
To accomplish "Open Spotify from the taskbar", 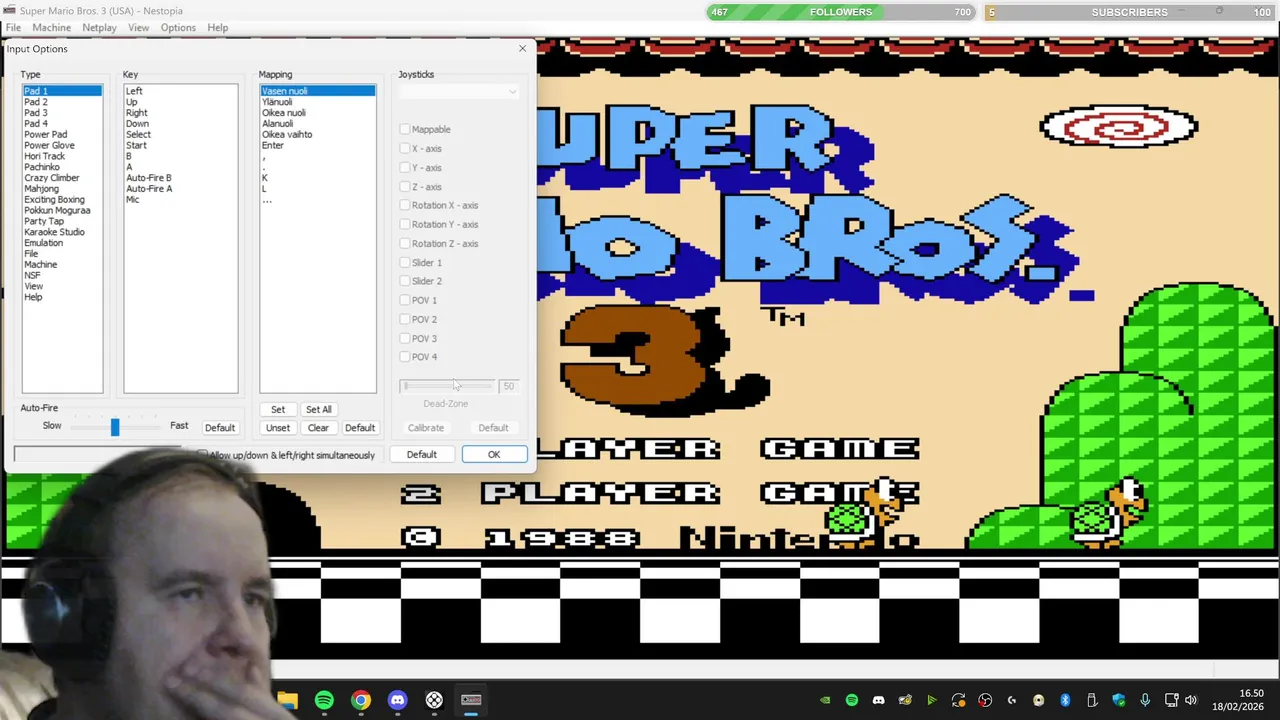I will tap(324, 700).
